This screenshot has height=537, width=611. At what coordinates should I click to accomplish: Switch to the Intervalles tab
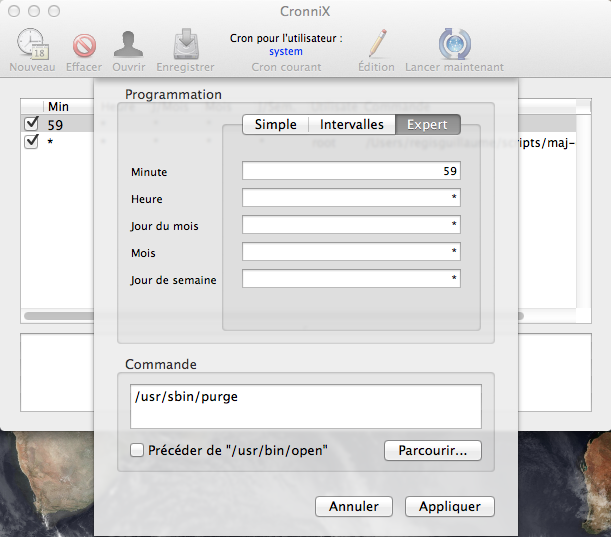coord(352,125)
